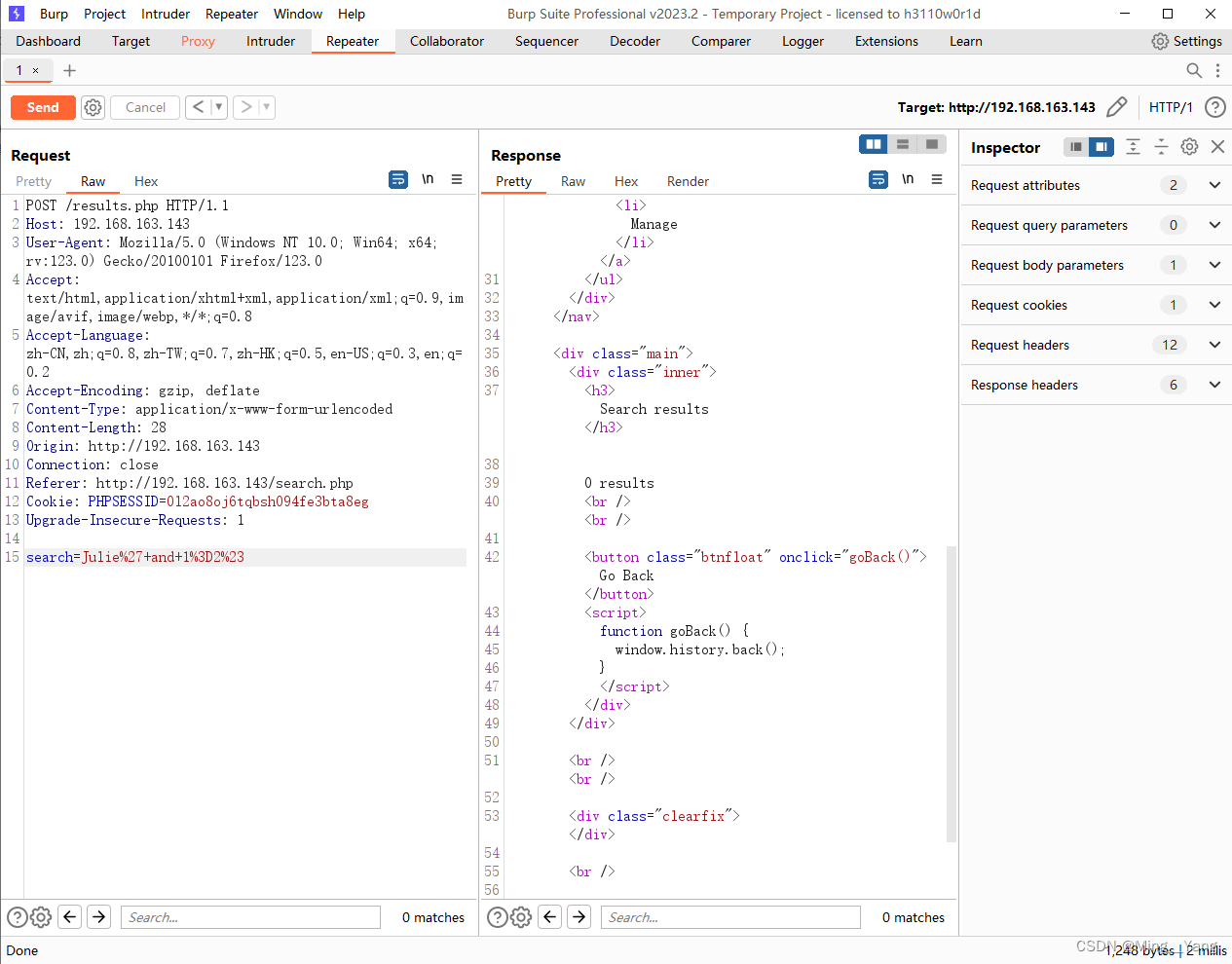This screenshot has height=964, width=1232.
Task: Switch to the Decoder tab
Action: click(x=635, y=41)
